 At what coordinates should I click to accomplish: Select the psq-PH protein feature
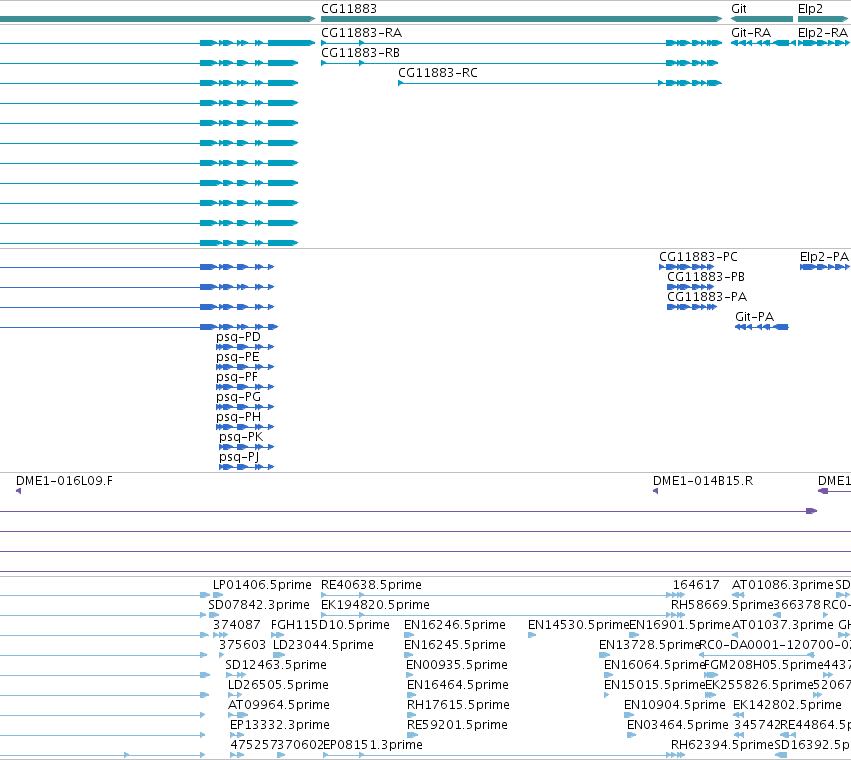245,427
